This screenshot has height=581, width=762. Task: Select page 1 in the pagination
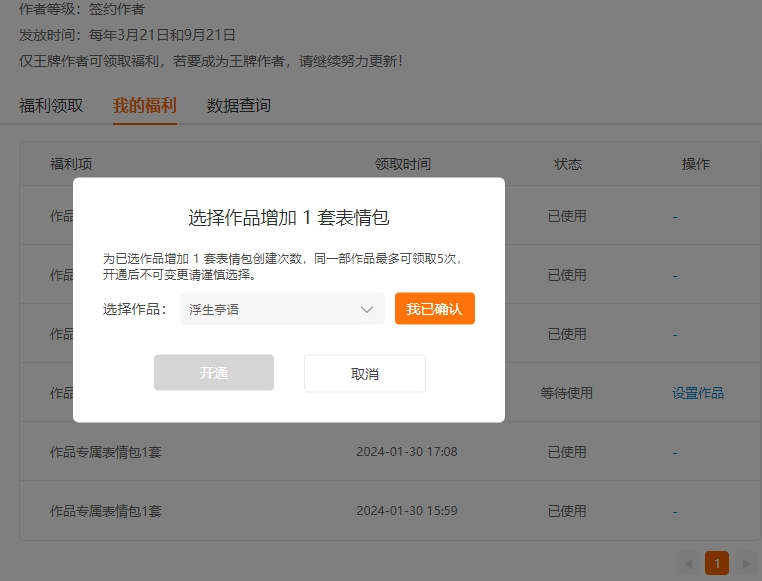(x=716, y=563)
